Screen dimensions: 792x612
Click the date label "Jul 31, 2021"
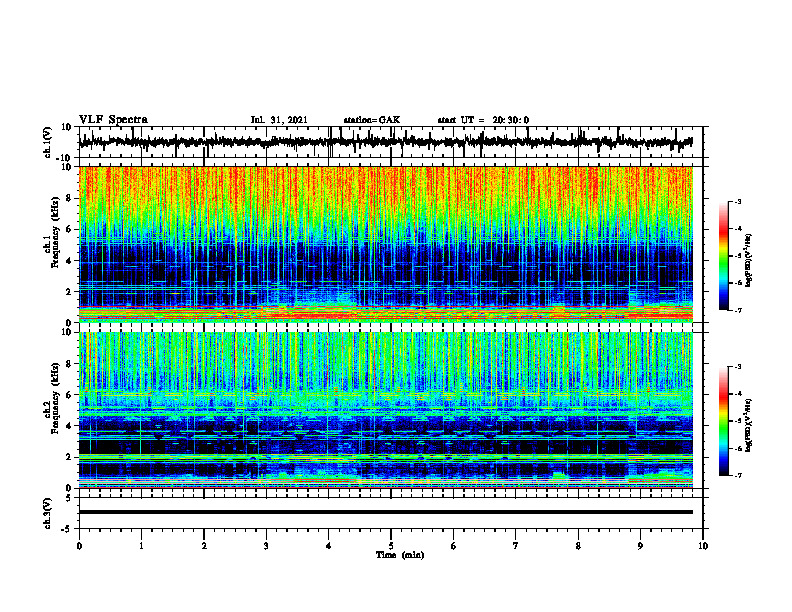279,120
